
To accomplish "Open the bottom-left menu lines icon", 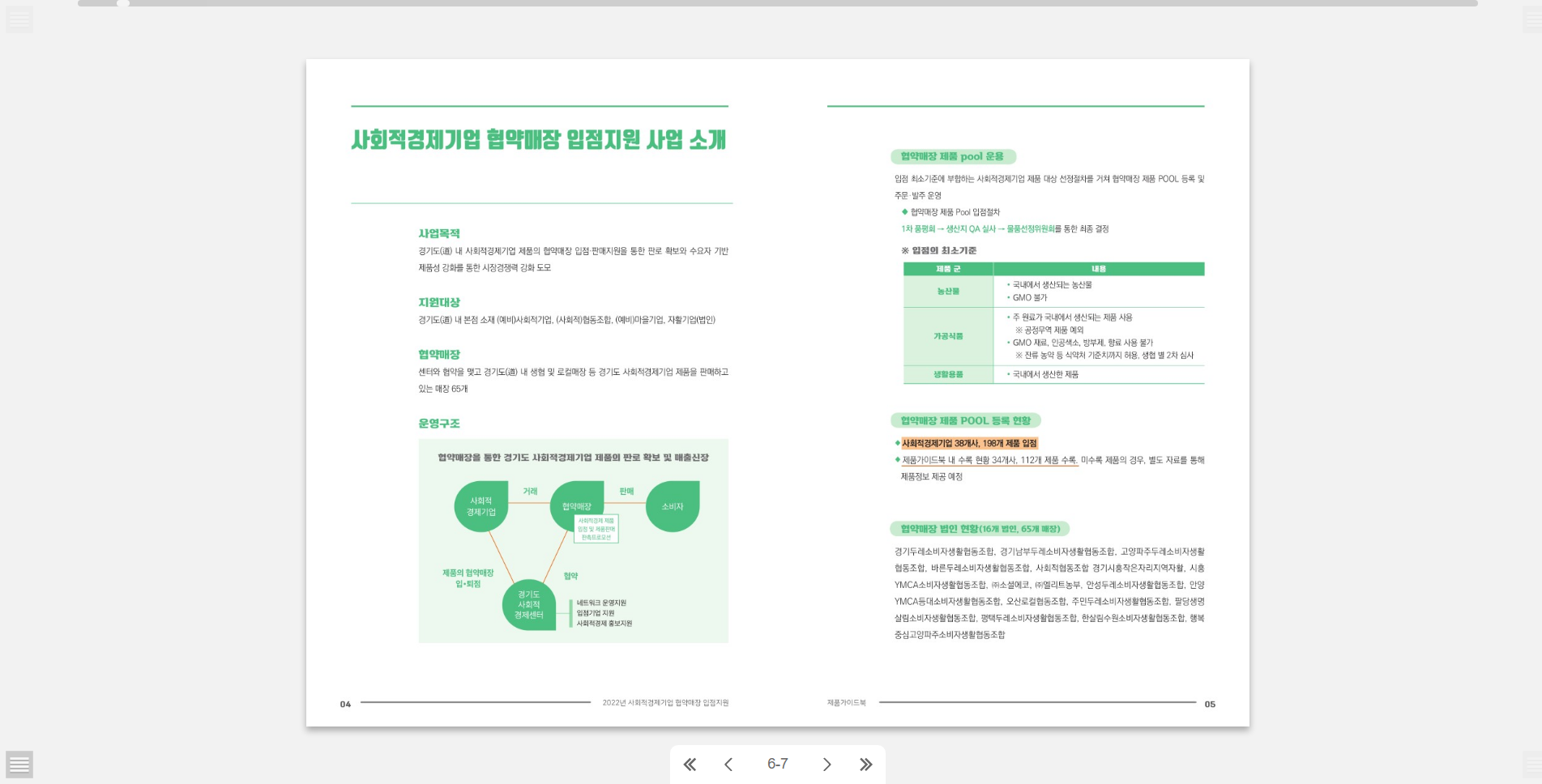I will coord(19,764).
